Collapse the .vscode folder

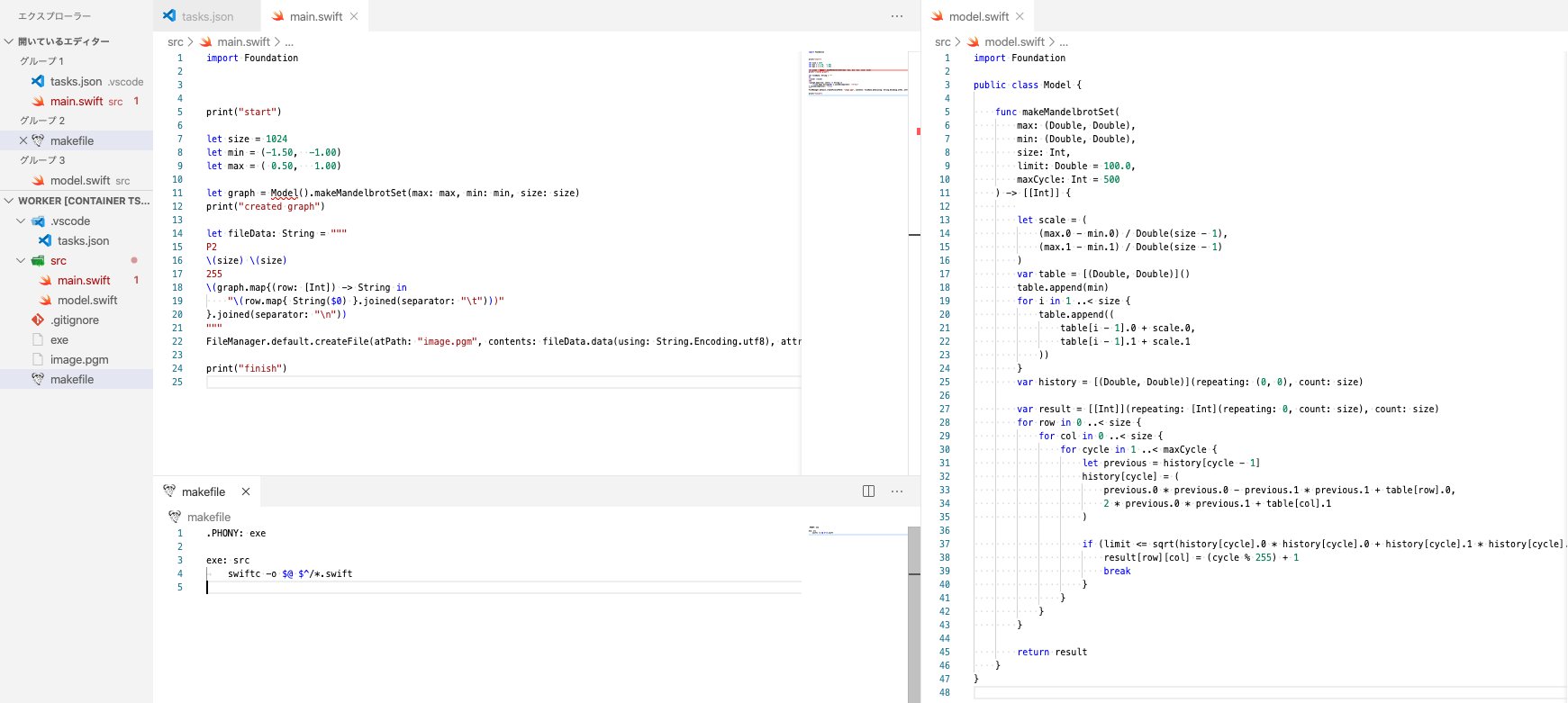(21, 221)
